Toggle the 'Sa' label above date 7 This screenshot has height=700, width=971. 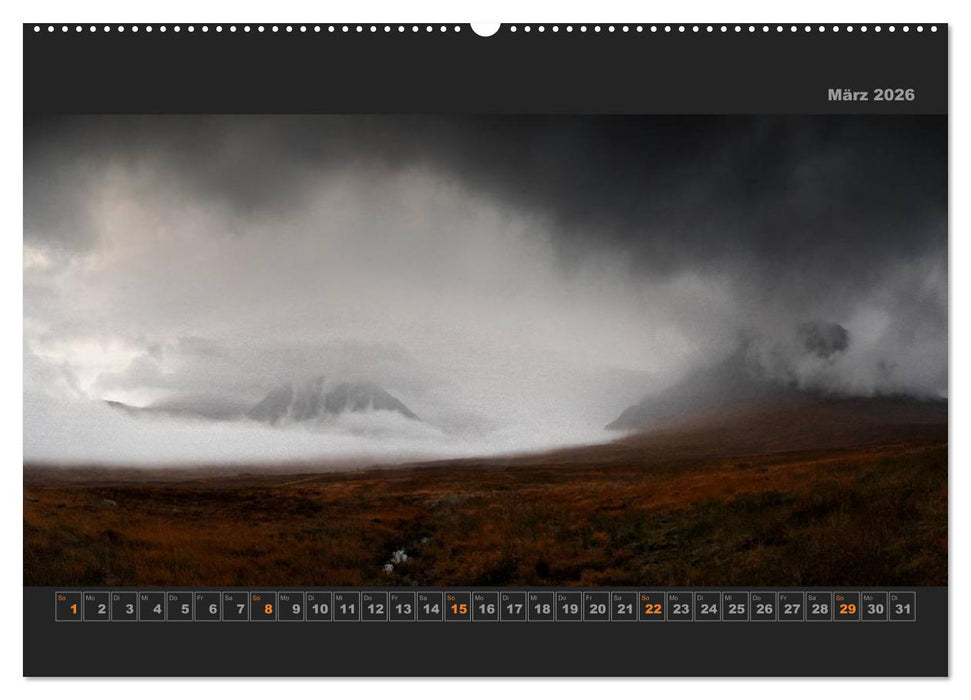point(230,595)
